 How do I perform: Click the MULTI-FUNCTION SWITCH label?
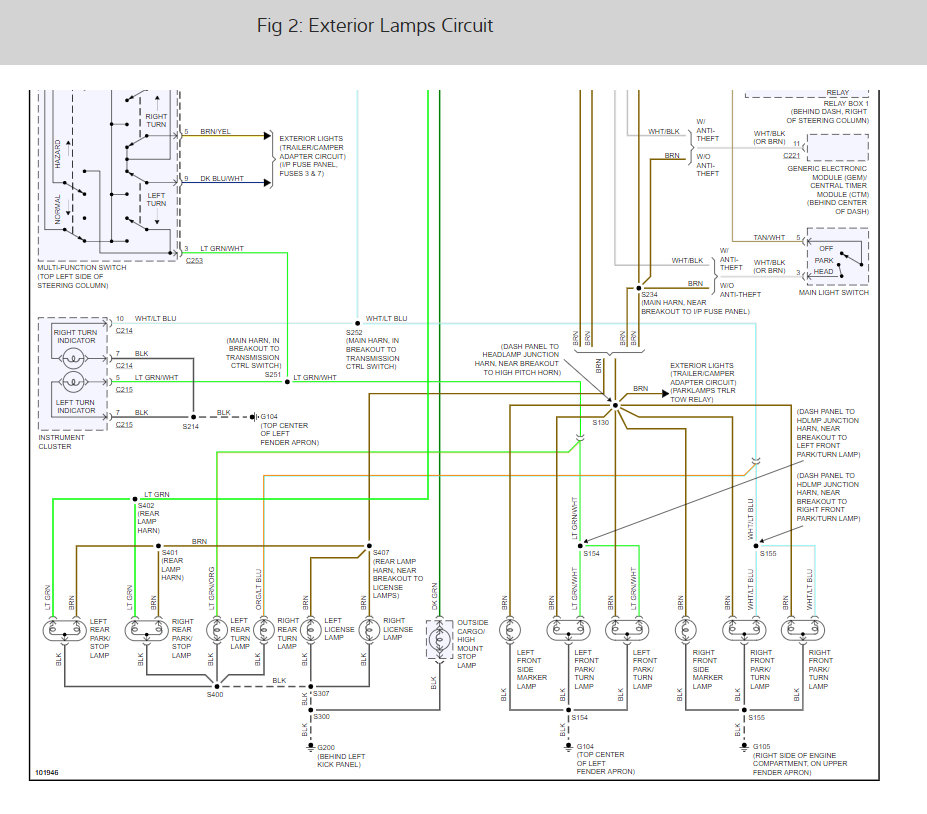(x=82, y=268)
